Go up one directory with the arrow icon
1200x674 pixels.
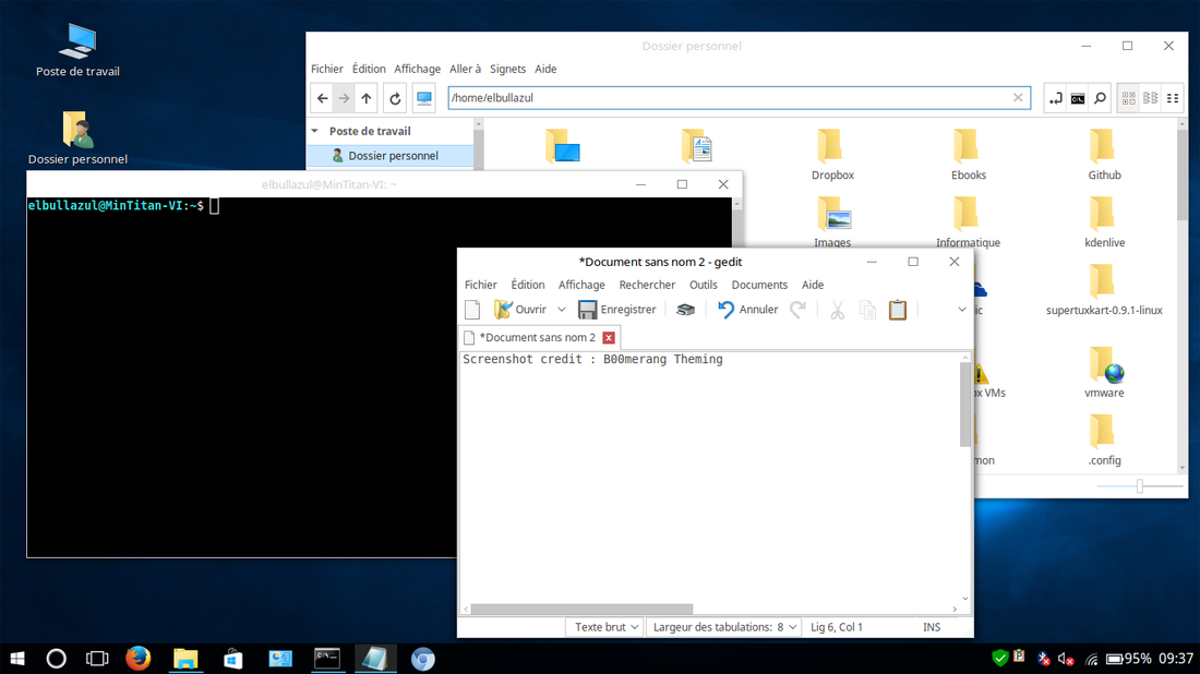(366, 98)
